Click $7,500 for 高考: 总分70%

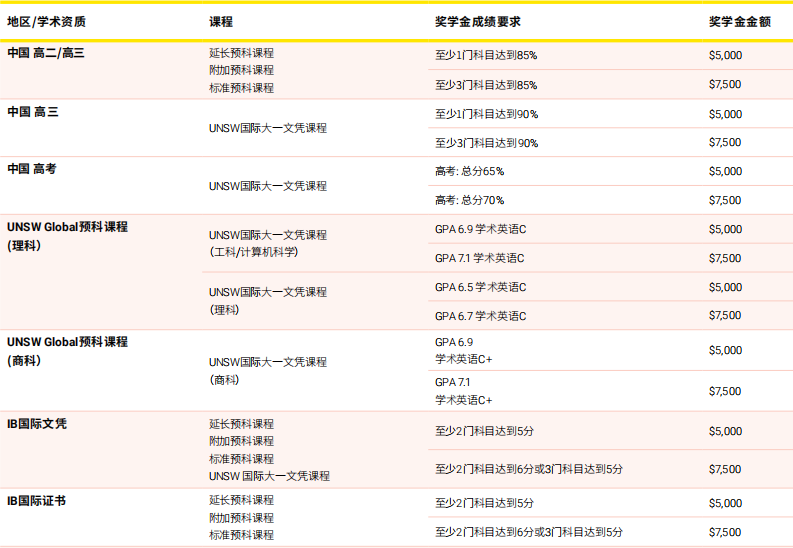pos(725,200)
